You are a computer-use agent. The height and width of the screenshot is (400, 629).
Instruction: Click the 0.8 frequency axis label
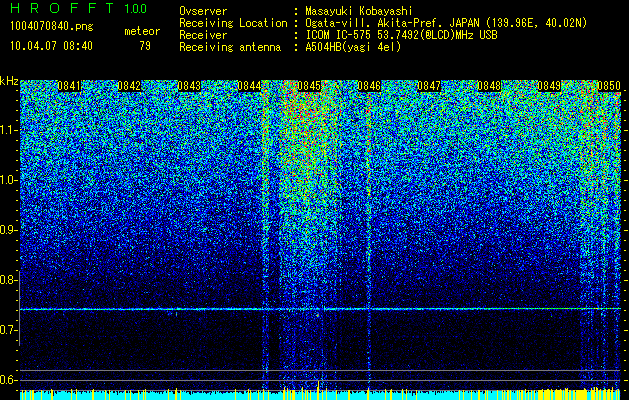pos(8,280)
